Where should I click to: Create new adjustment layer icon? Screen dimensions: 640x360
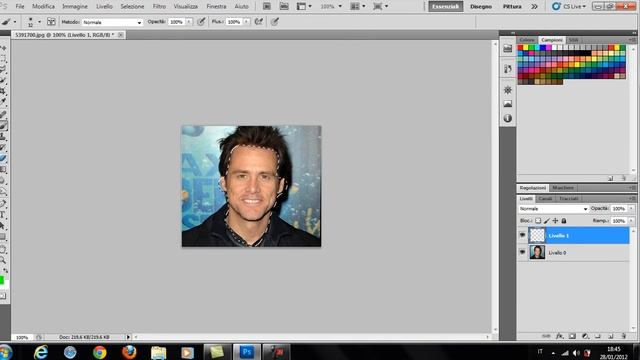click(x=585, y=336)
